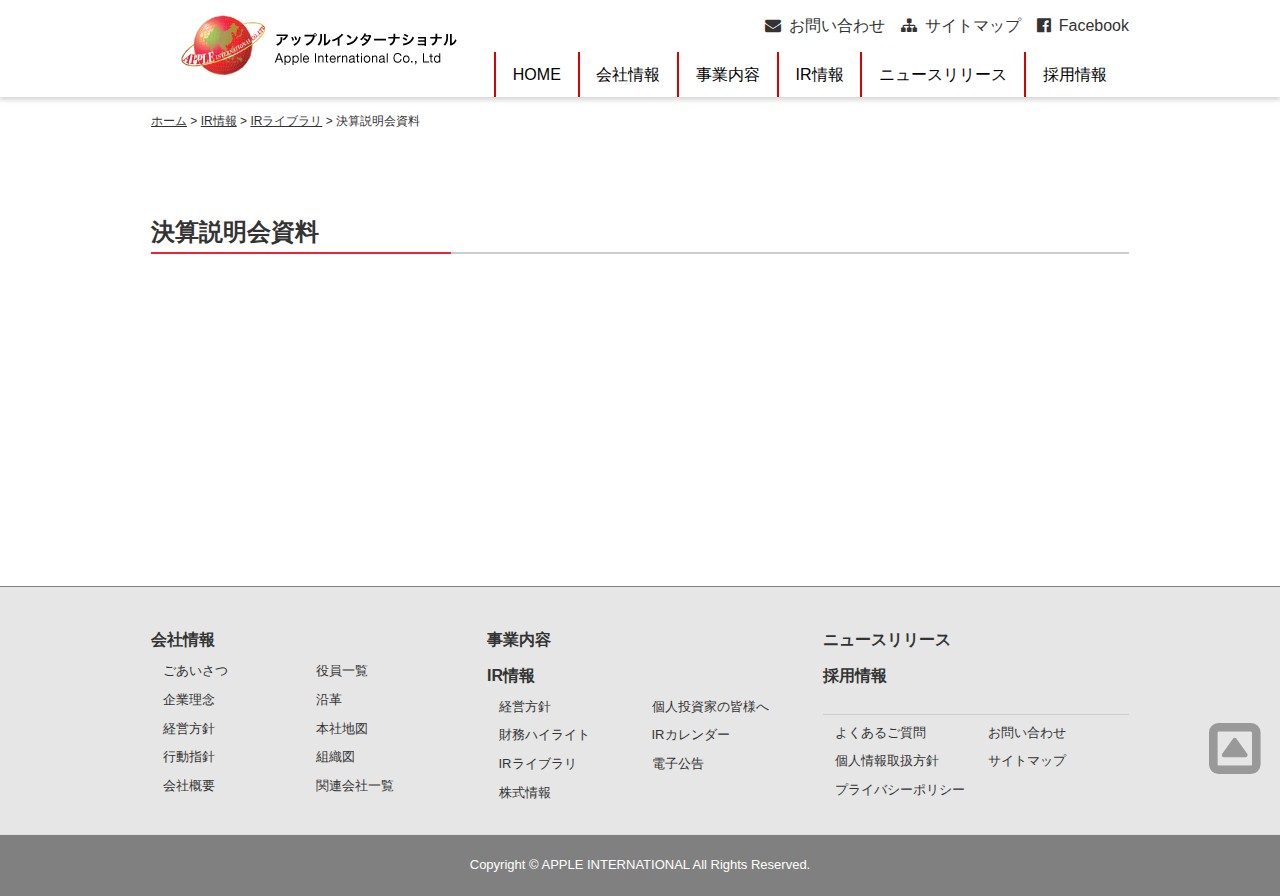Open ニュースリリース in the top navigation

[943, 75]
